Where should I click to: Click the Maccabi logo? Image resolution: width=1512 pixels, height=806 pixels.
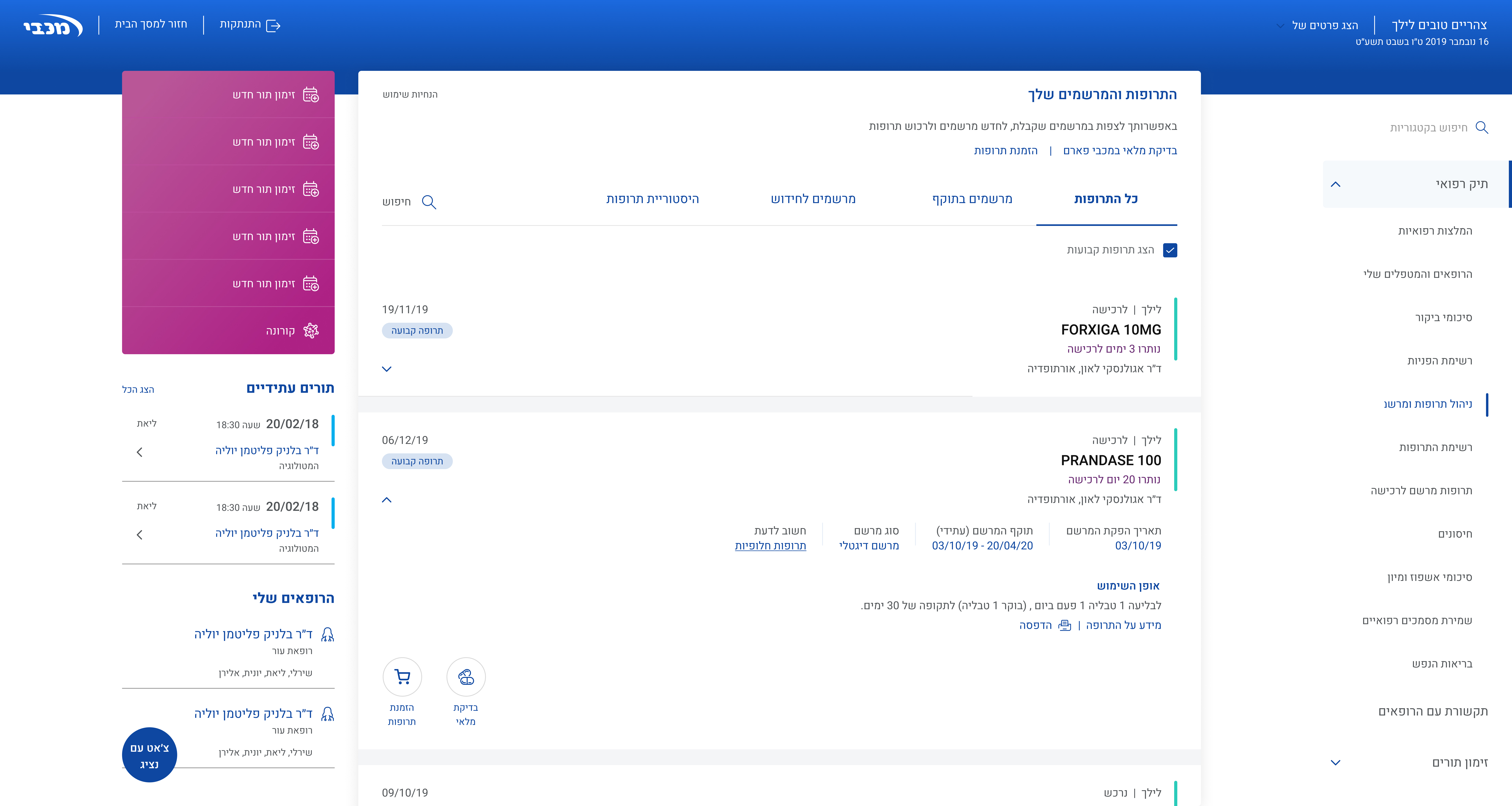coord(53,25)
